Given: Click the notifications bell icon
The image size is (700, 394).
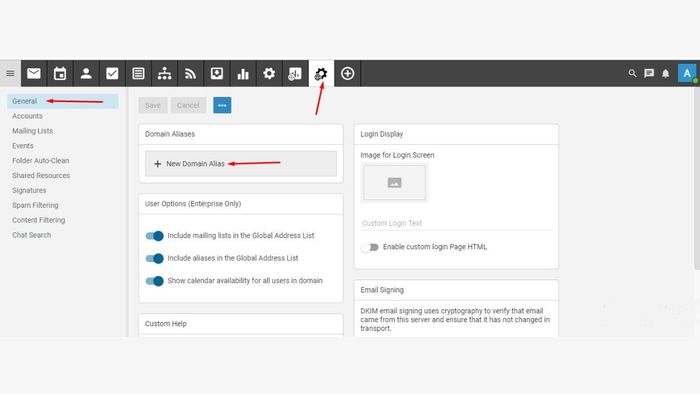Looking at the screenshot, I should (666, 73).
